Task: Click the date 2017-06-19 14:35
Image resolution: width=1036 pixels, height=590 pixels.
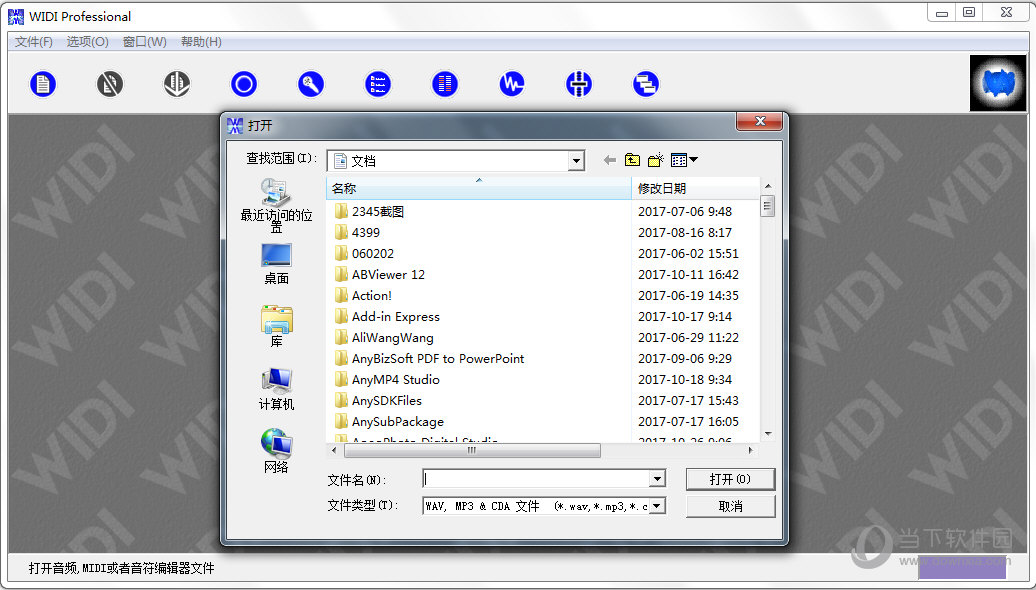Action: [688, 295]
